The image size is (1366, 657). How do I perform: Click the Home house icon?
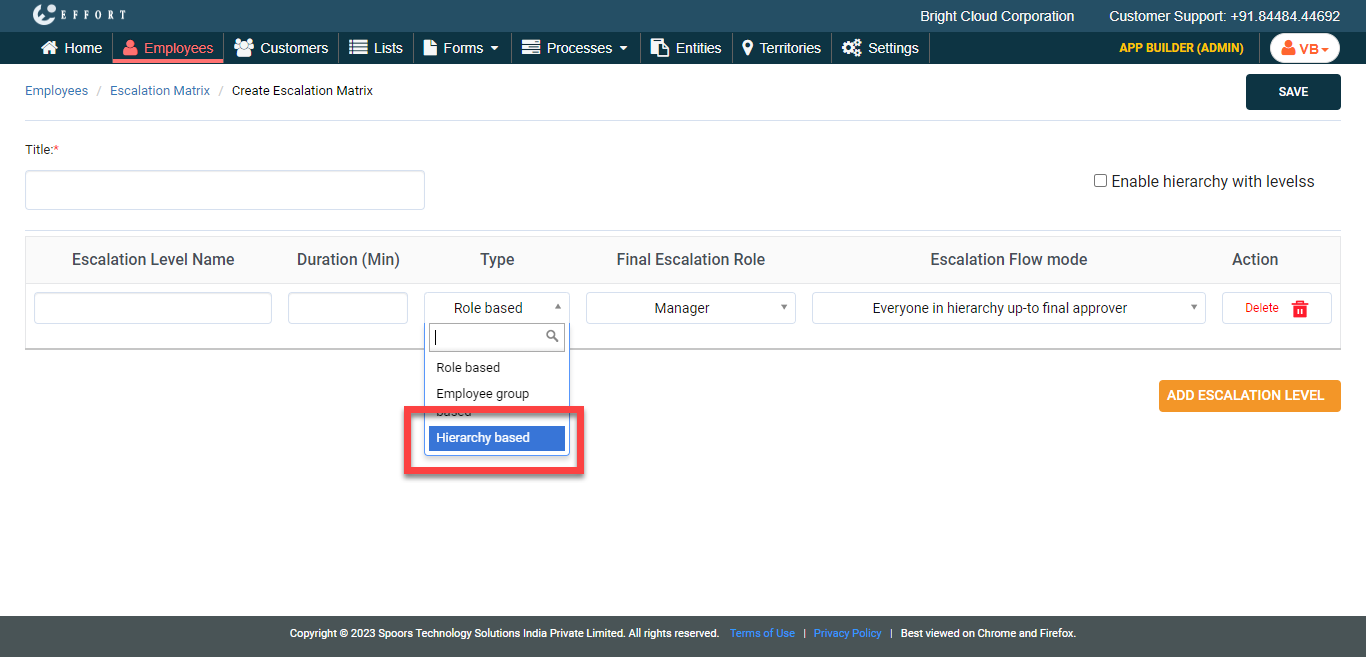49,48
